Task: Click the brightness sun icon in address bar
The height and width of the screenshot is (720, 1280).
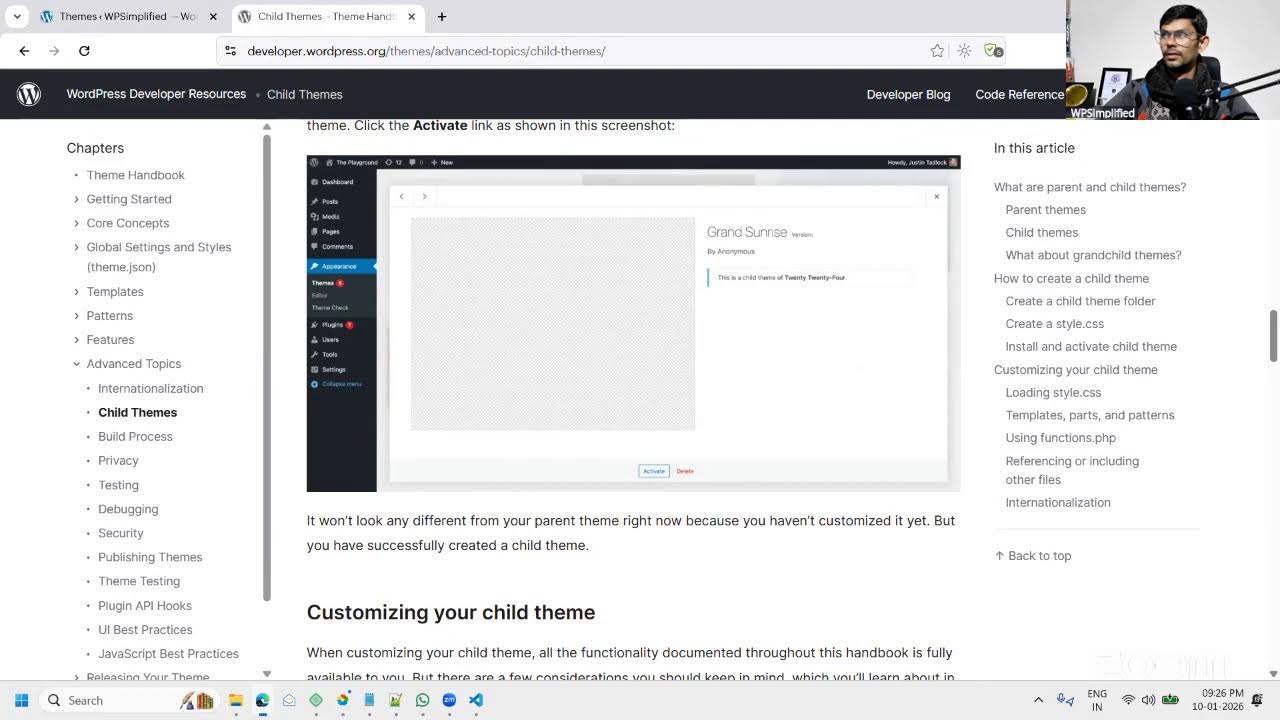Action: point(964,51)
